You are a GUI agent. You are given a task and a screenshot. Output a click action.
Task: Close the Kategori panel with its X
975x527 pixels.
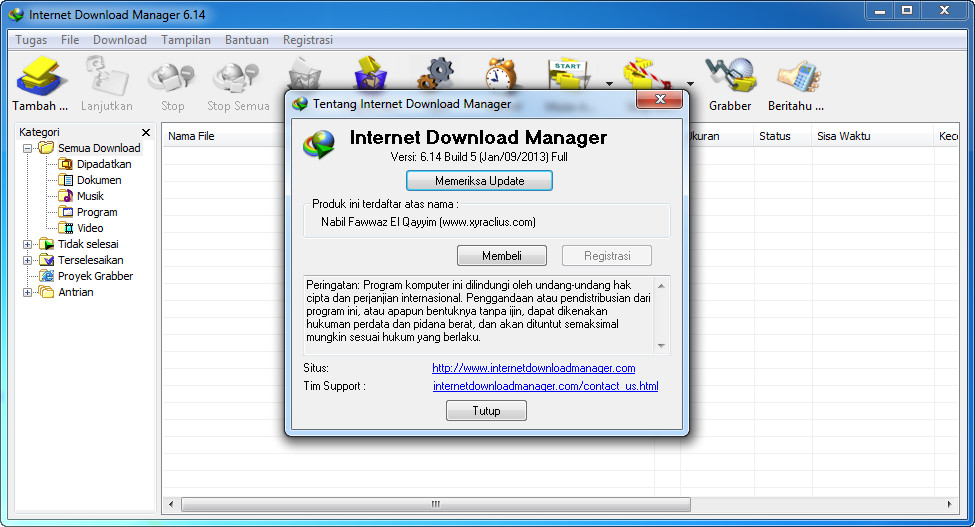click(146, 132)
